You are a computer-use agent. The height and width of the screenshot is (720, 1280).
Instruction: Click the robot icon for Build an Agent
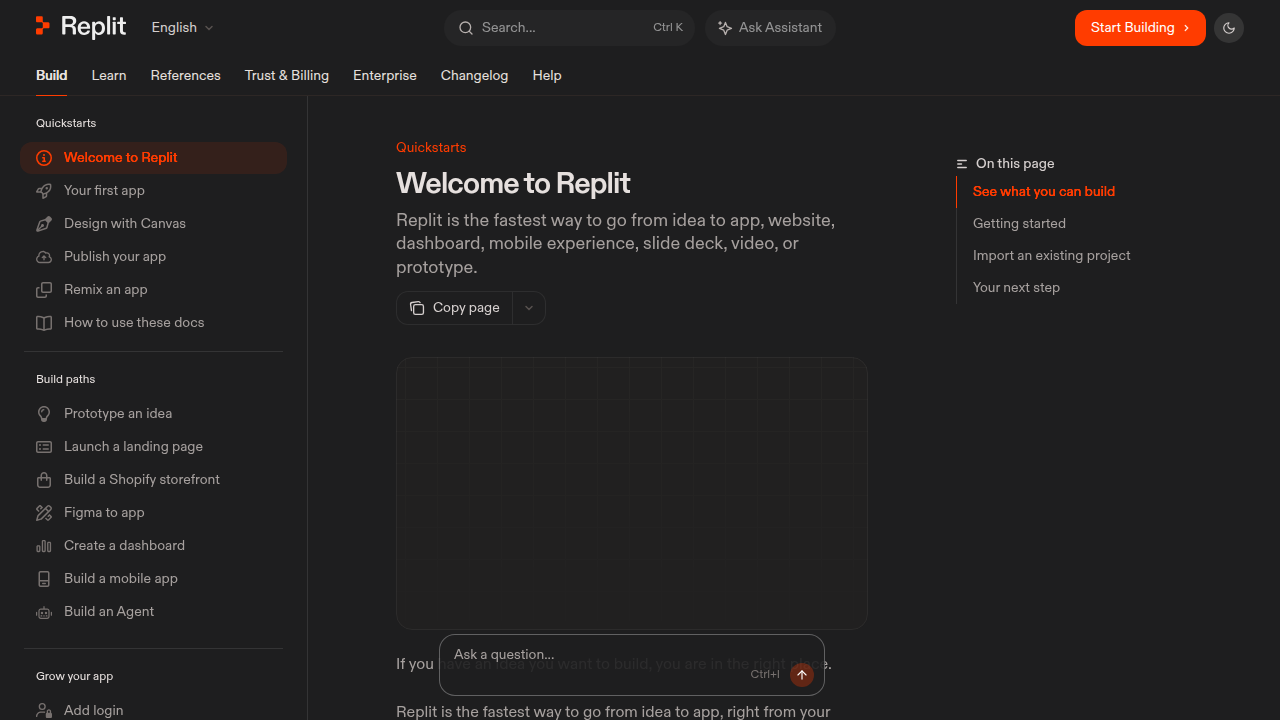coord(44,612)
